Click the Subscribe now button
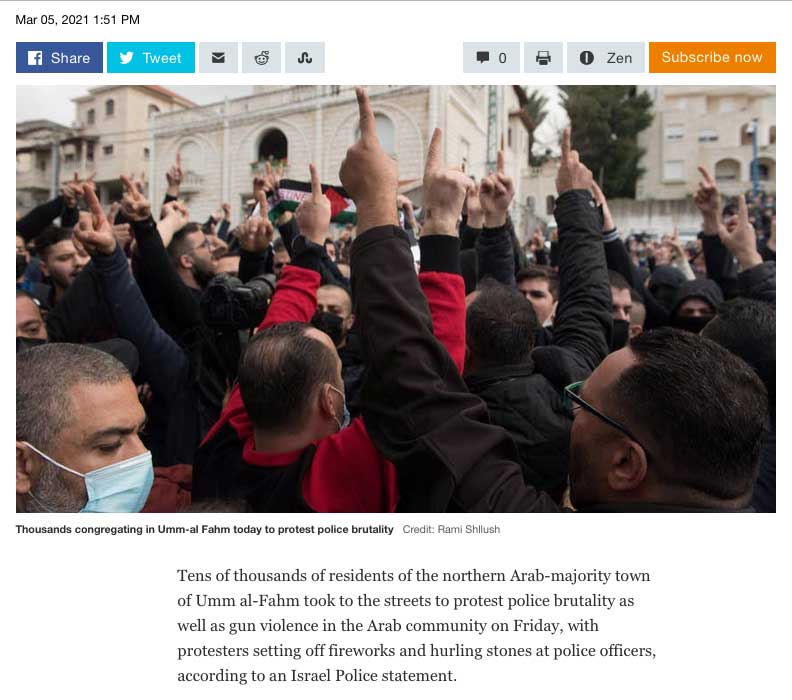The height and width of the screenshot is (700, 792). (x=712, y=58)
